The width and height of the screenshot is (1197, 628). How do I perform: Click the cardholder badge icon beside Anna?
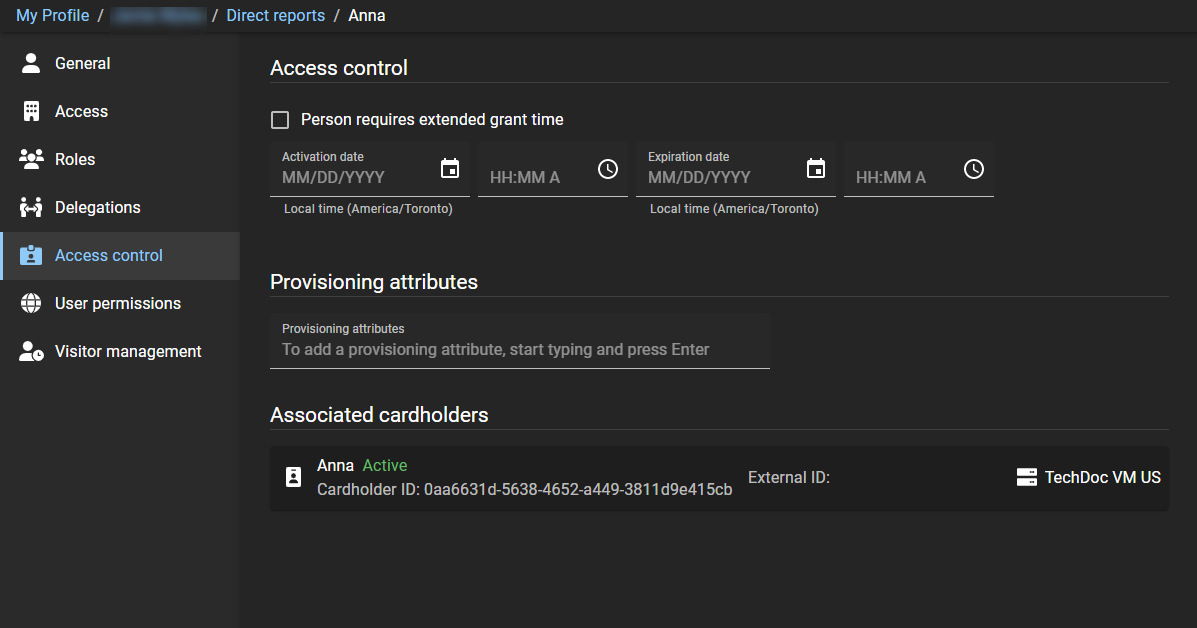[x=293, y=478]
